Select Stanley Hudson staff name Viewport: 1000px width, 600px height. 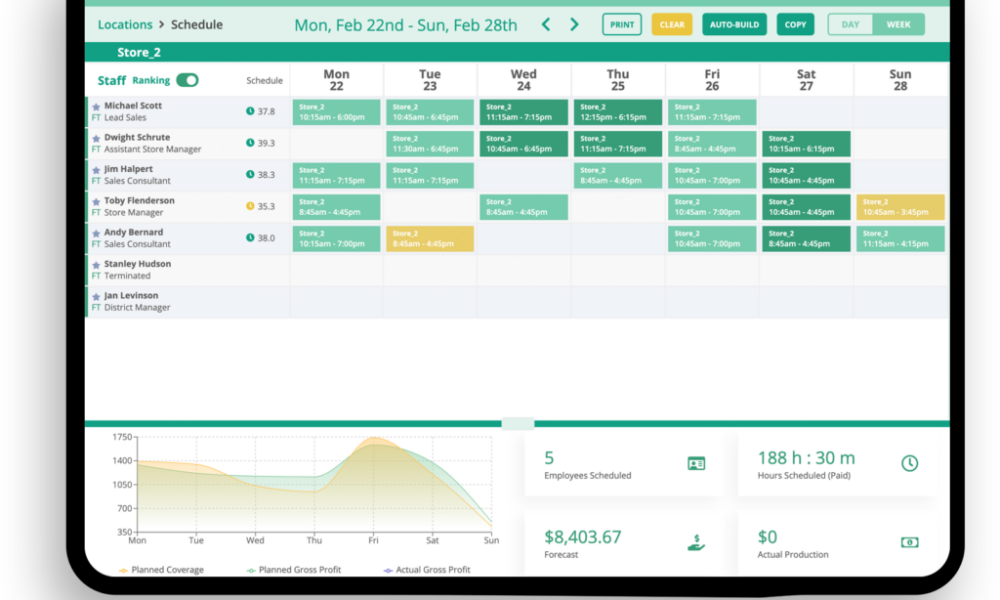[137, 263]
